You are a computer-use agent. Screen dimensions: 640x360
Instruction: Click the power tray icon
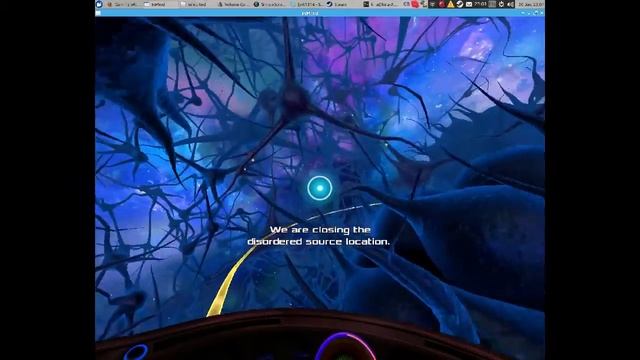502,4
